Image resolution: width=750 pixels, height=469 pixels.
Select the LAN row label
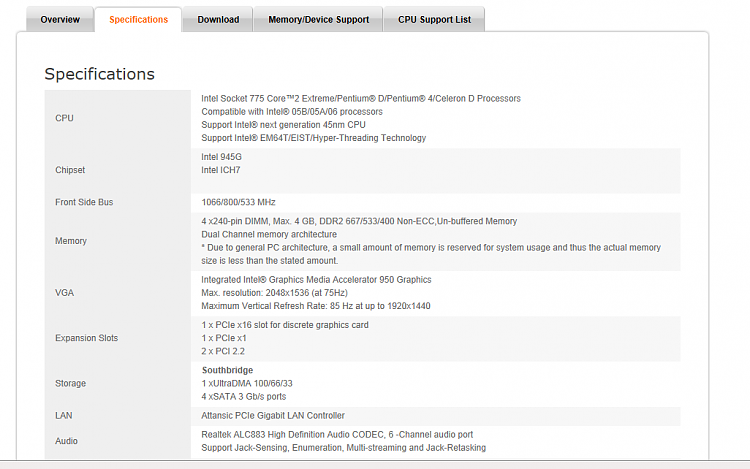pos(64,415)
